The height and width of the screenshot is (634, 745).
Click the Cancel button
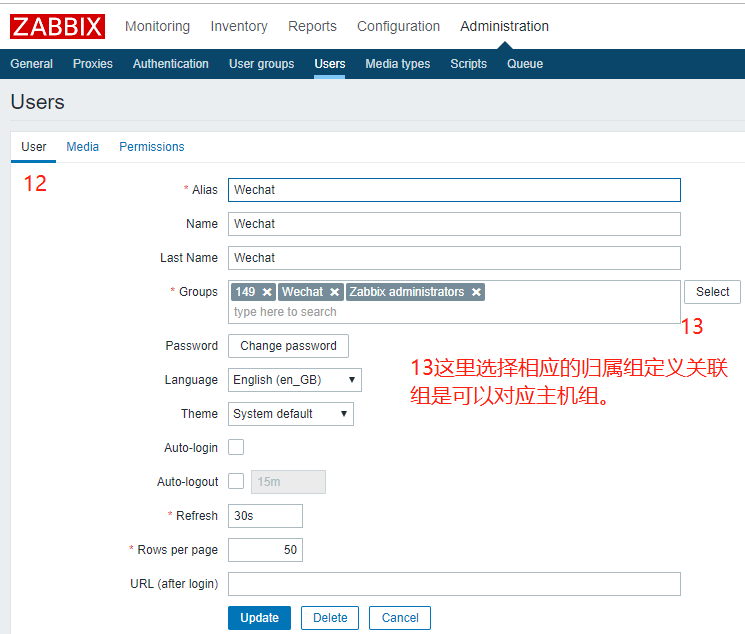point(400,618)
